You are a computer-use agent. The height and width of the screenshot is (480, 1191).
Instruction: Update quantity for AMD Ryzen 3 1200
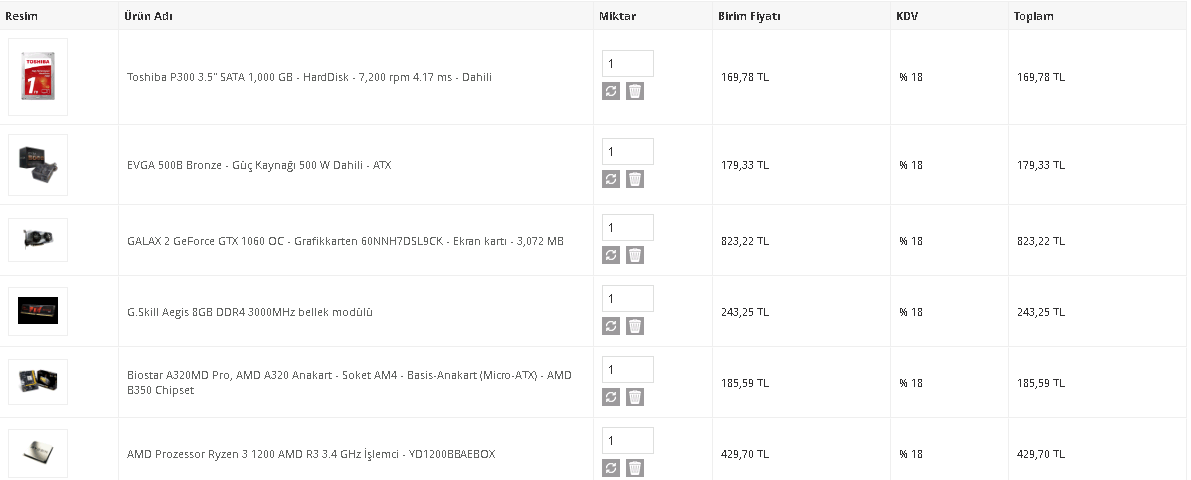(611, 469)
